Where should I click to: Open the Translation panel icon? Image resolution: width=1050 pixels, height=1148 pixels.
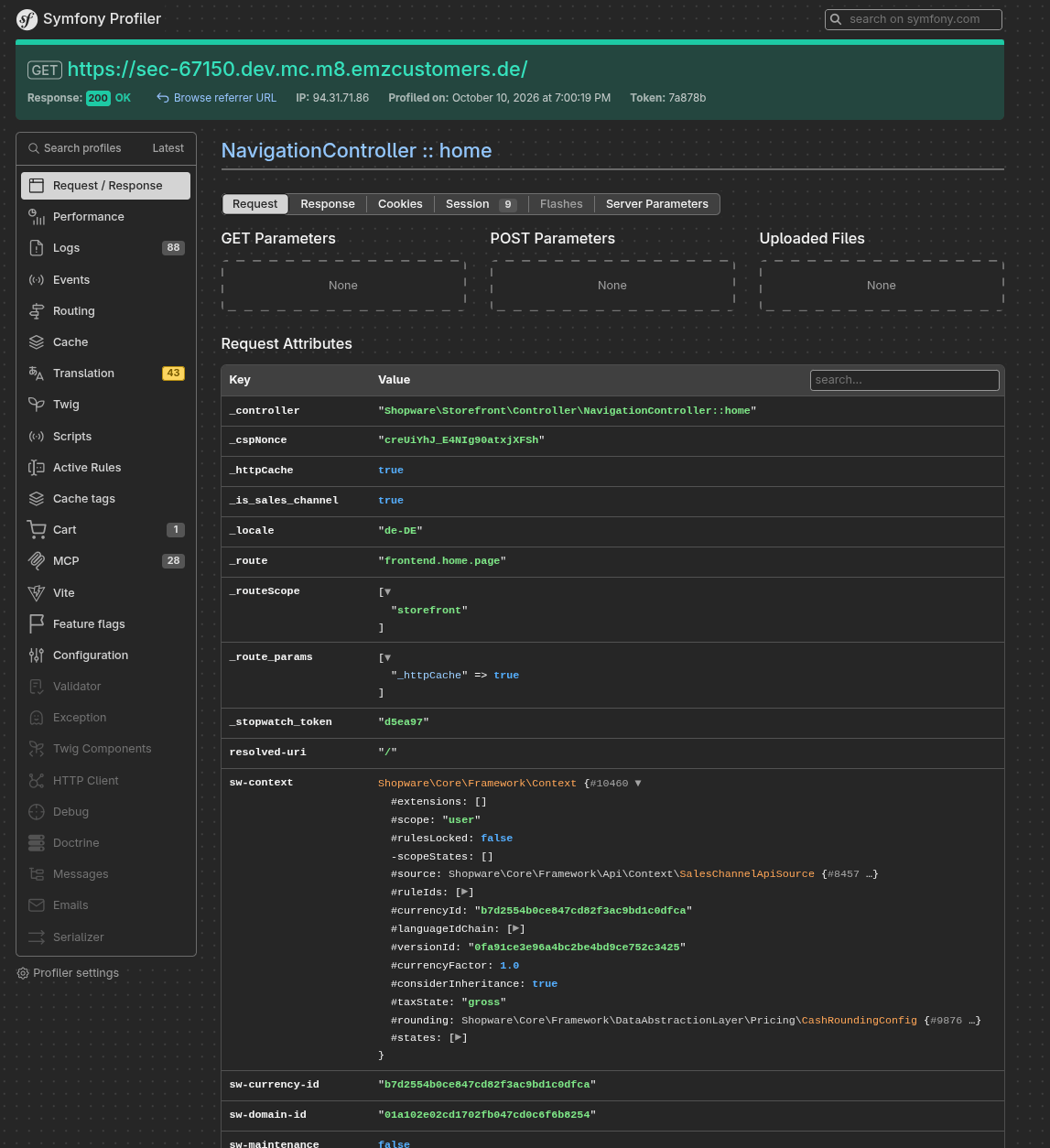pyautogui.click(x=37, y=374)
